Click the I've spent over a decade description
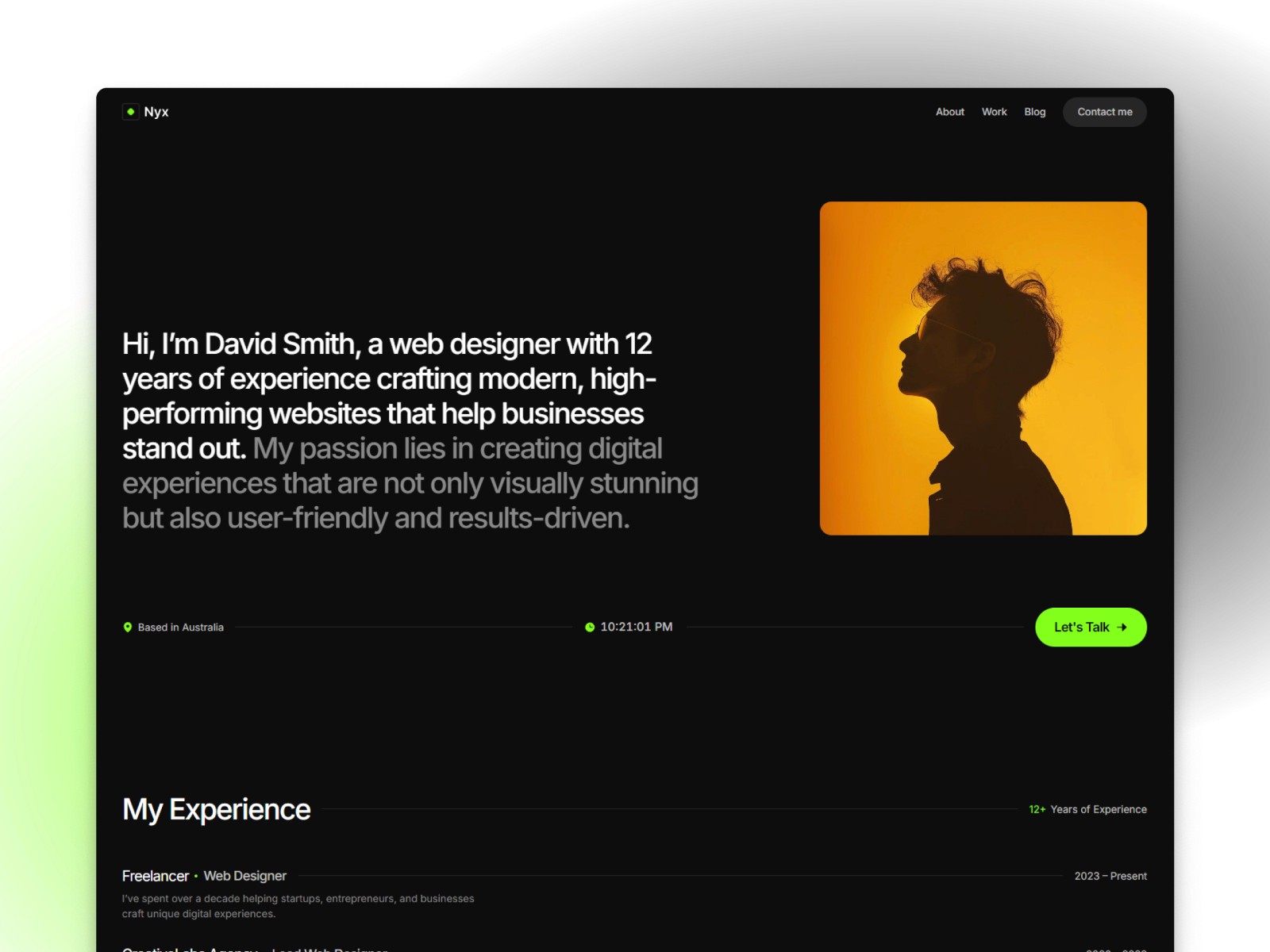Image resolution: width=1270 pixels, height=952 pixels. pos(298,906)
